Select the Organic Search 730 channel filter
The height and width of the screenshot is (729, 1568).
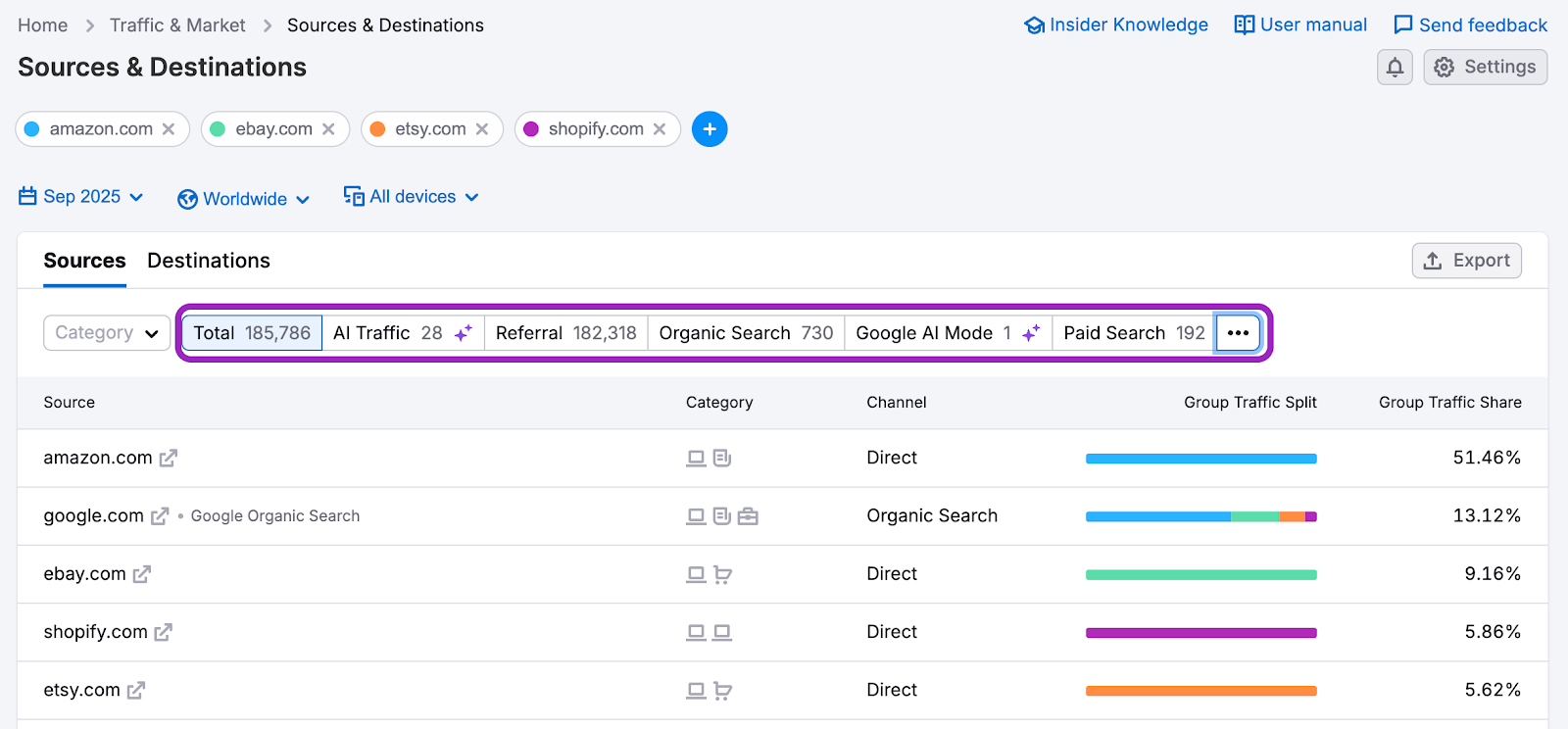click(746, 333)
